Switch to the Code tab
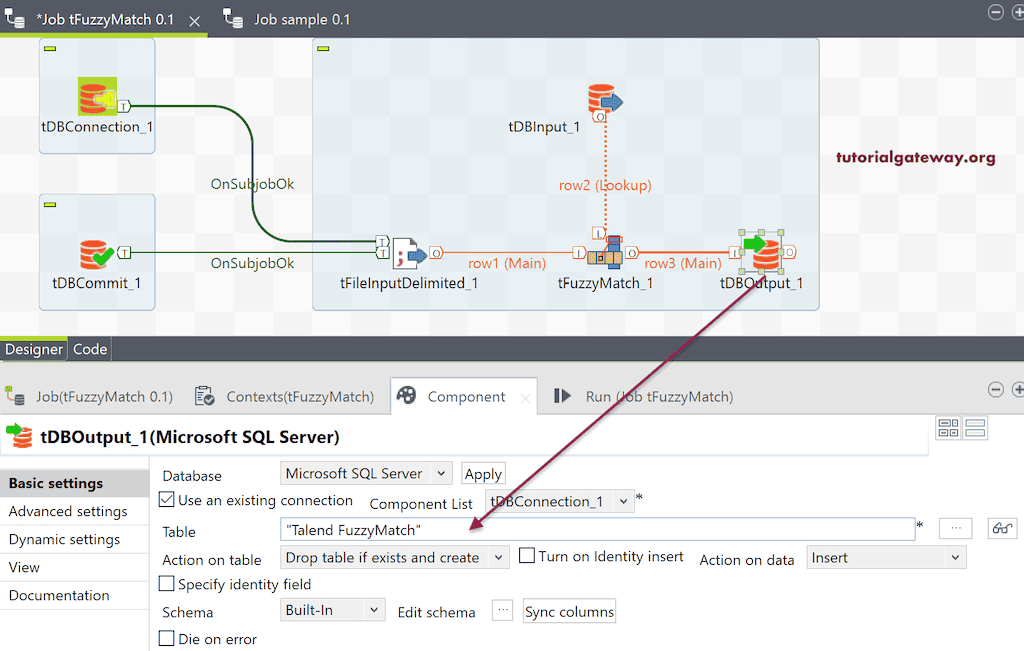The image size is (1024, 651). [90, 349]
